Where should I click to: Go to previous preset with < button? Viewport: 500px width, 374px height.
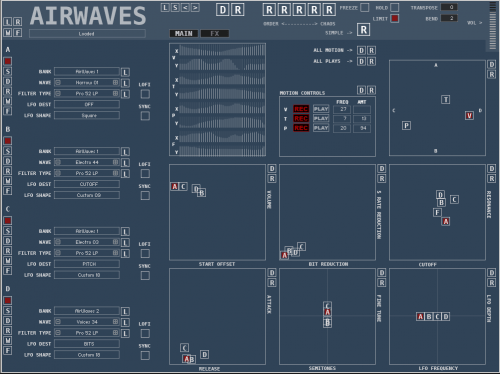pos(185,8)
